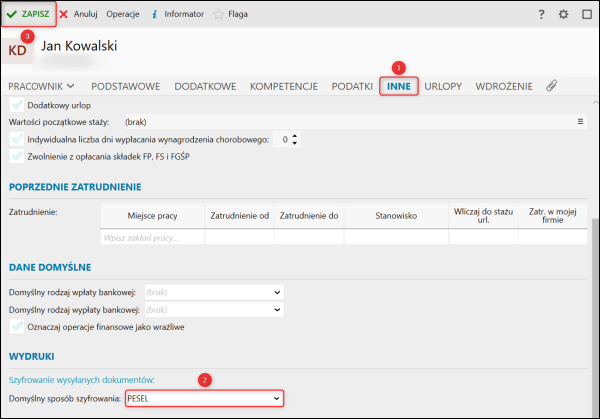Open Domyślny sposób szyfrowania PESEL dropdown
The height and width of the screenshot is (419, 600).
(204, 398)
